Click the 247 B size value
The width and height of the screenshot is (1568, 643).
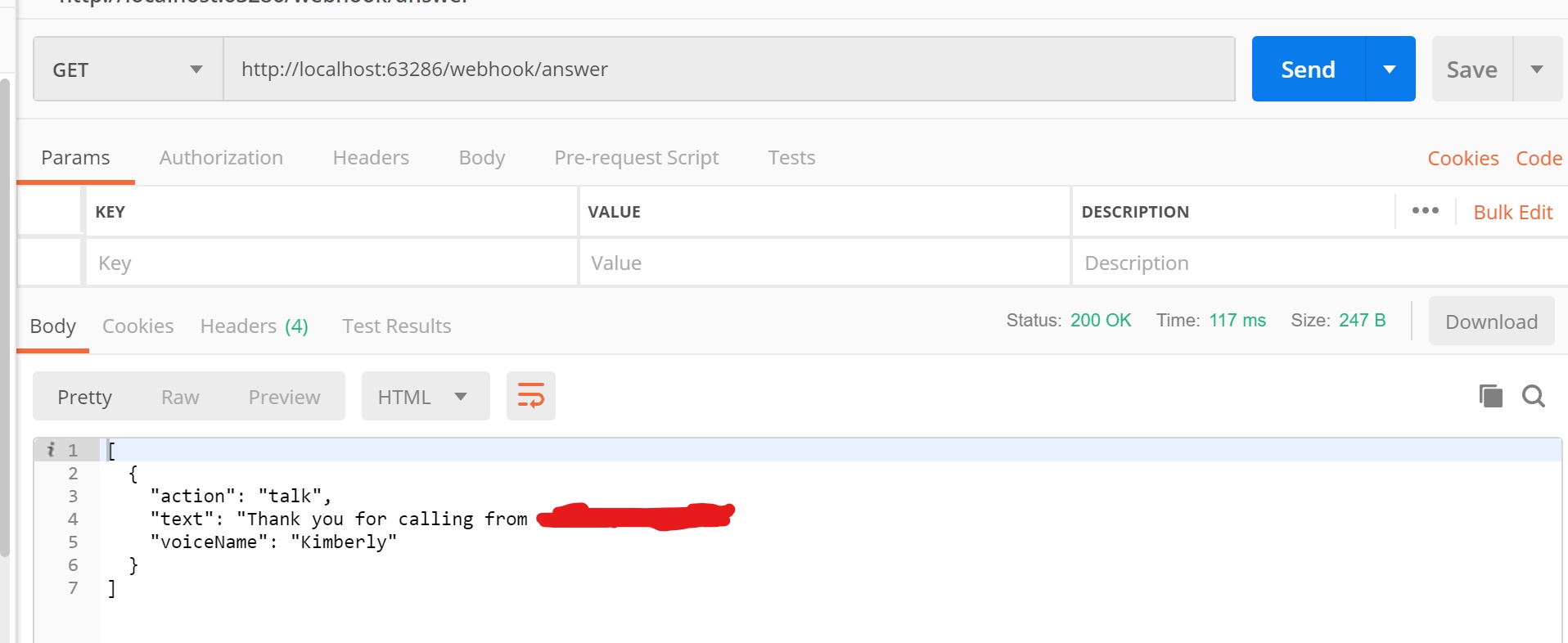(x=1362, y=321)
